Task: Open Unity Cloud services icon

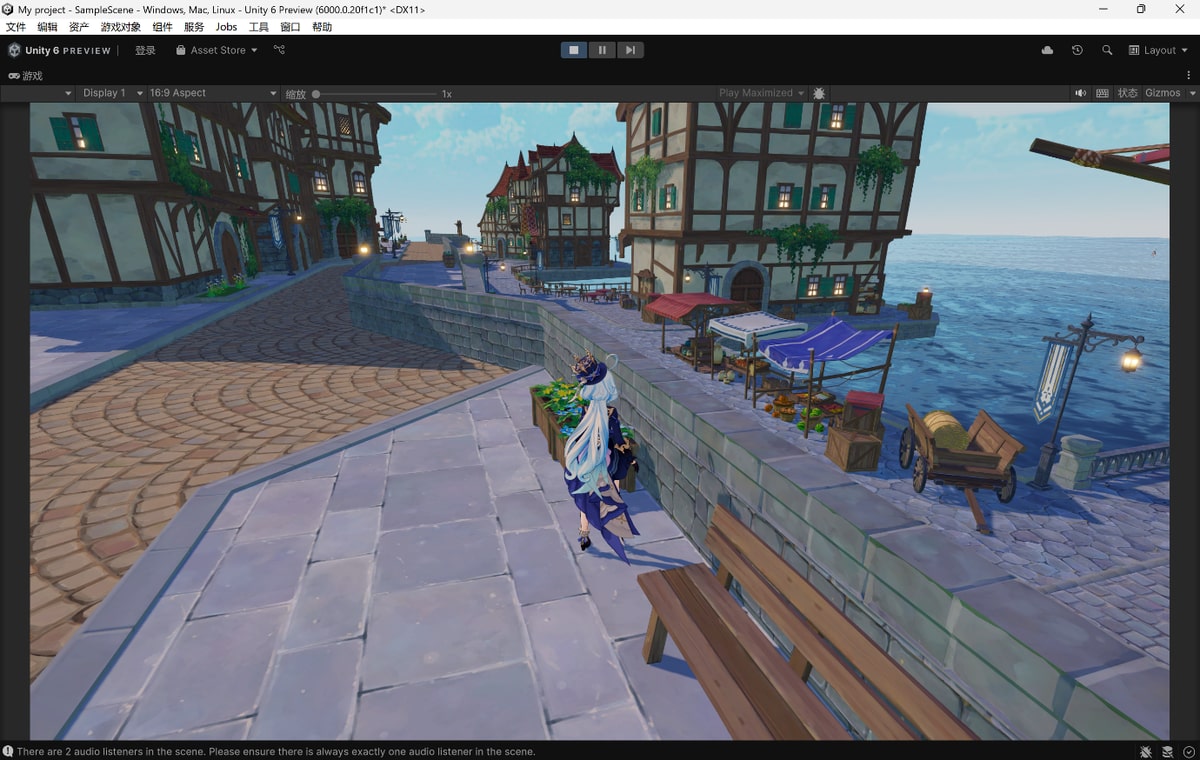Action: [x=1047, y=50]
